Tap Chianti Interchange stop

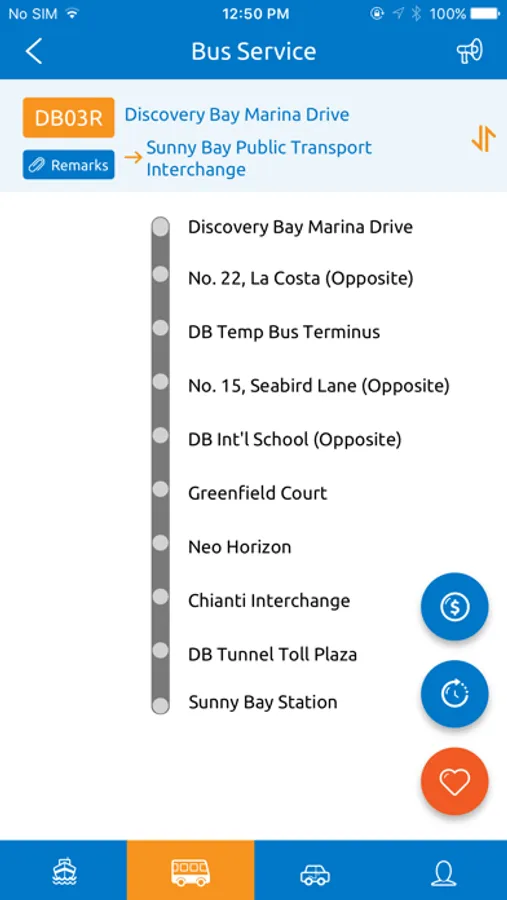pyautogui.click(x=269, y=601)
